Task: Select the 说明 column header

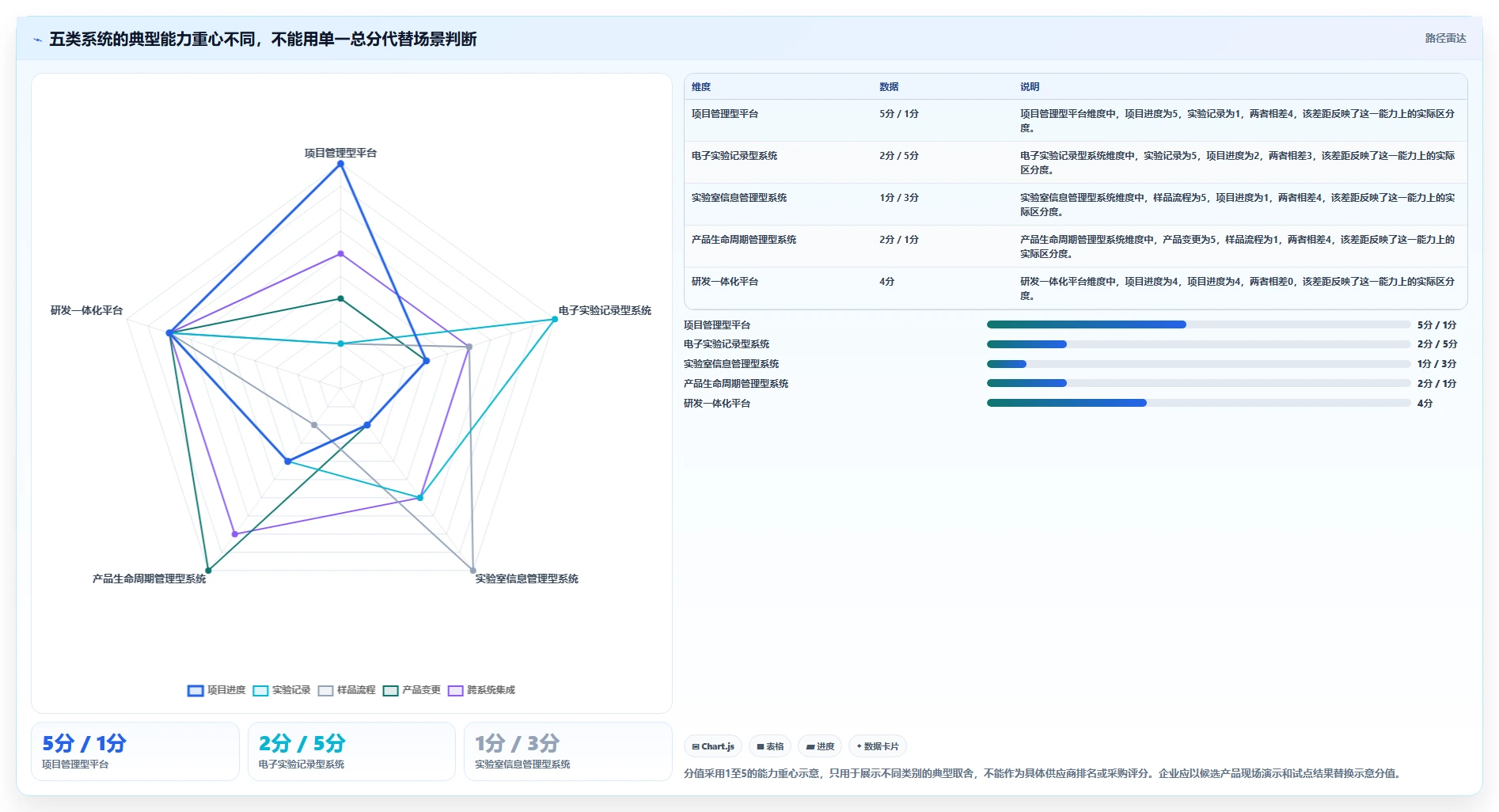Action: 1030,87
